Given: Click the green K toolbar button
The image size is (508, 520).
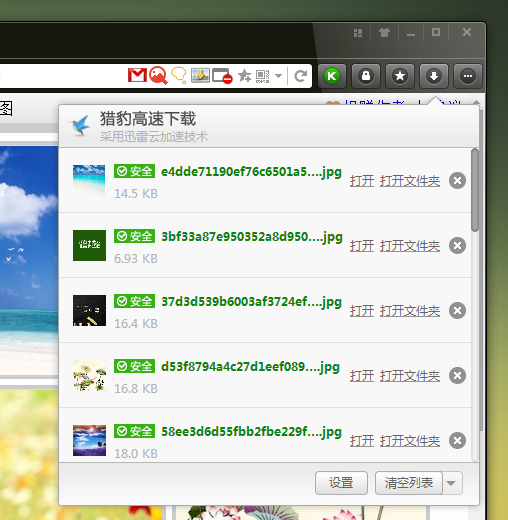Looking at the screenshot, I should pos(332,76).
